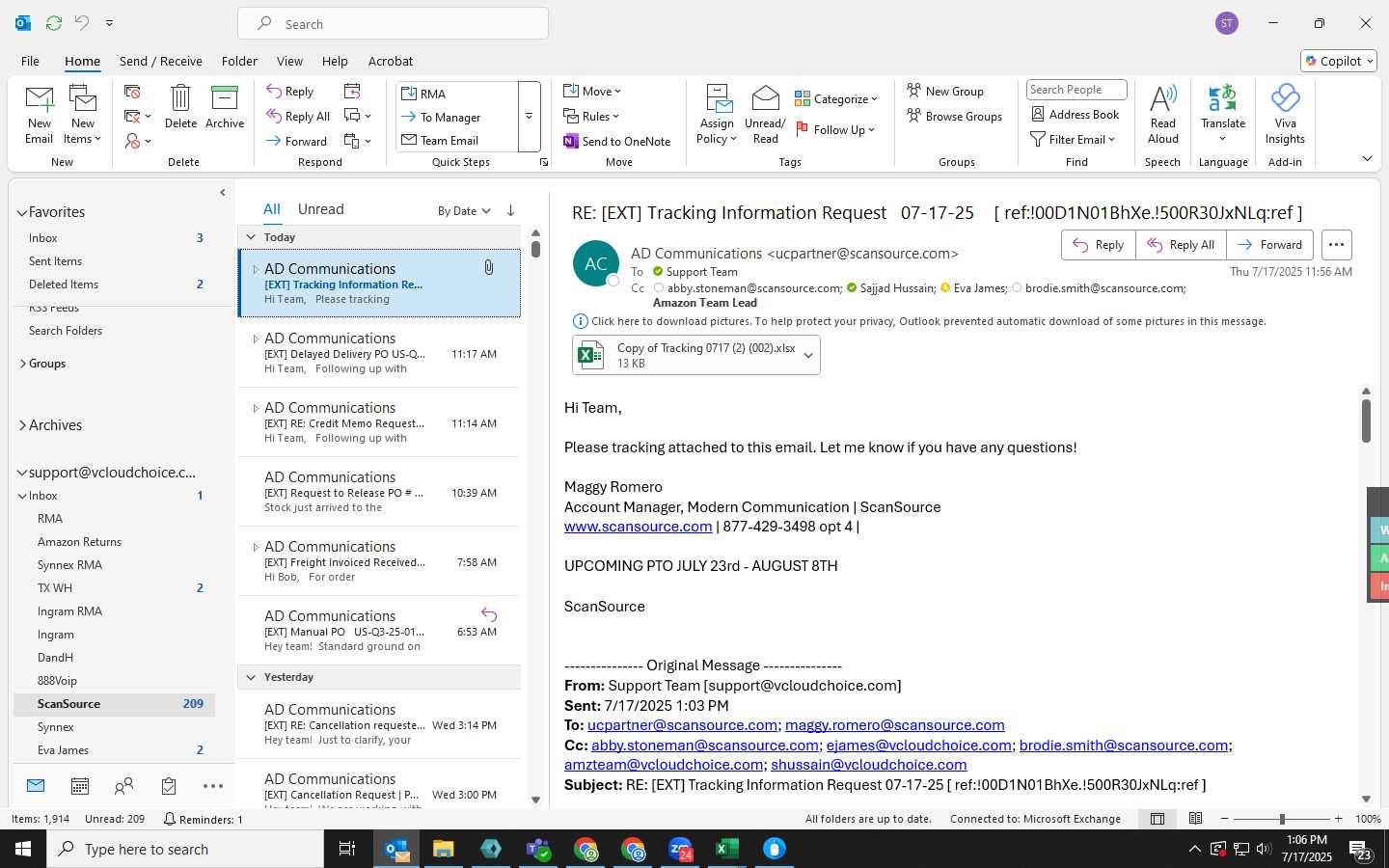The image size is (1389, 868).
Task: Open New Items menu
Action: click(83, 114)
